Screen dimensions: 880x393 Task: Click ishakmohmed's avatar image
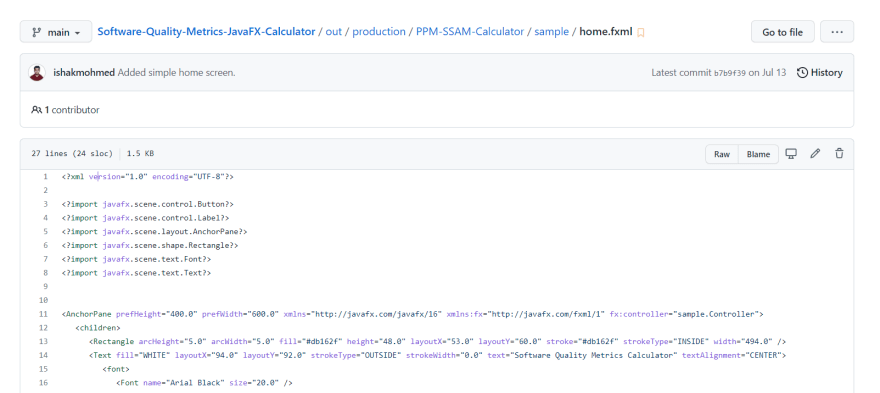37,72
